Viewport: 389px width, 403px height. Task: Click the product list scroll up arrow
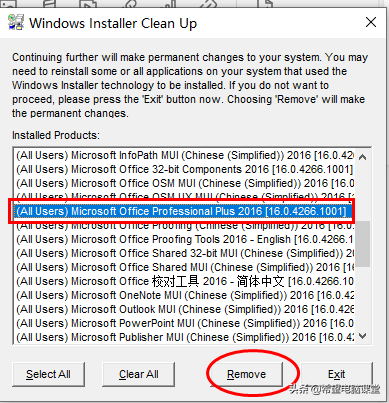click(363, 157)
